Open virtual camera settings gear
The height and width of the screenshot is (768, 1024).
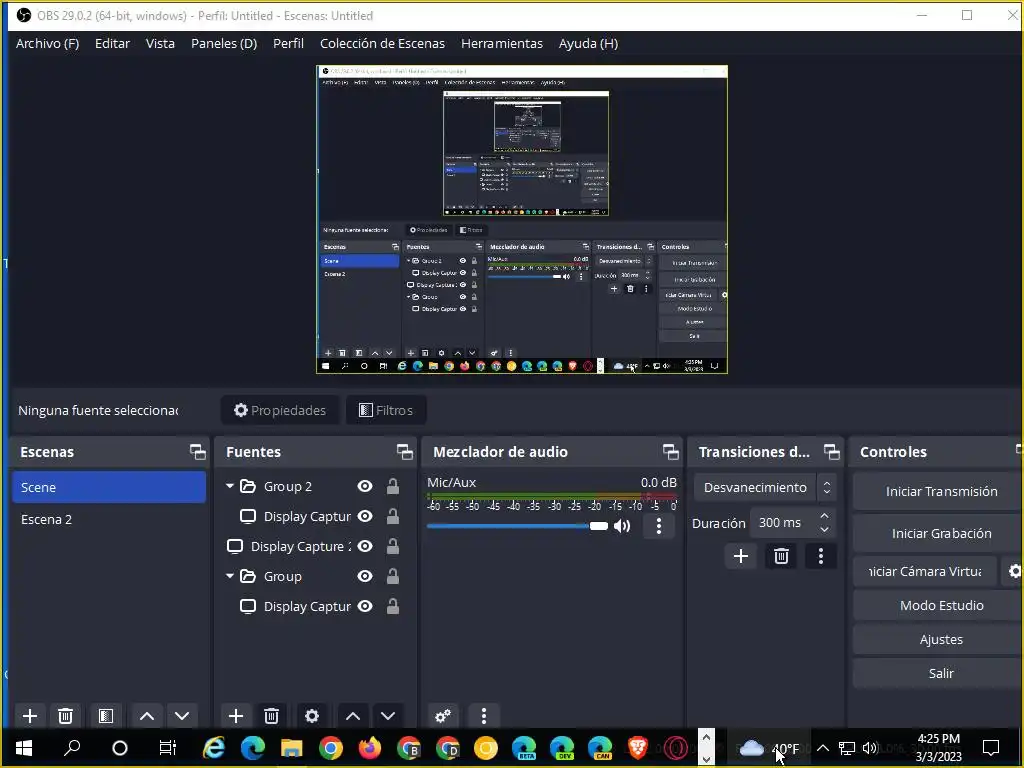[x=1014, y=571]
